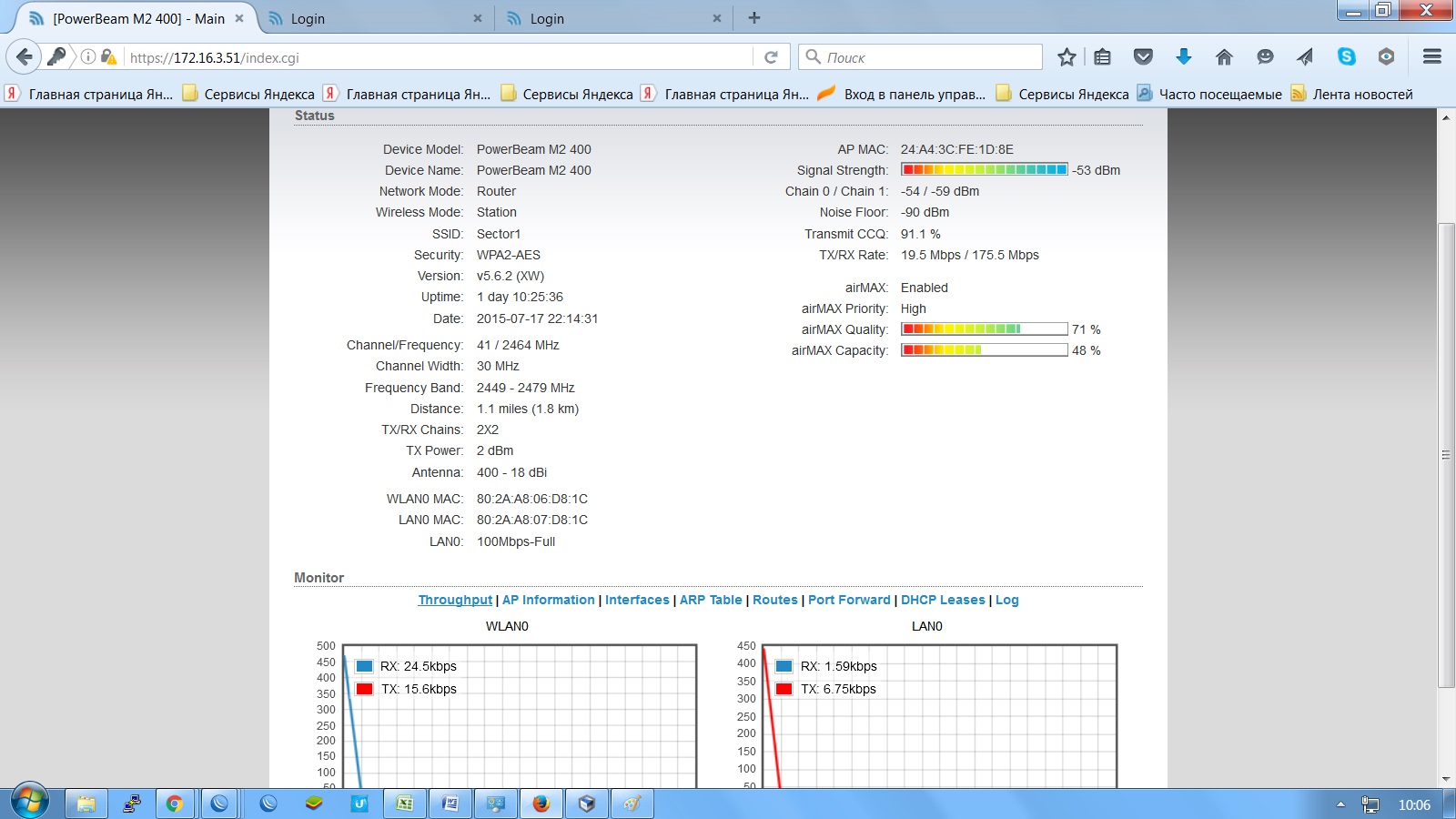Bookmark this page with the star icon
This screenshot has width=1456, height=819.
1067,57
